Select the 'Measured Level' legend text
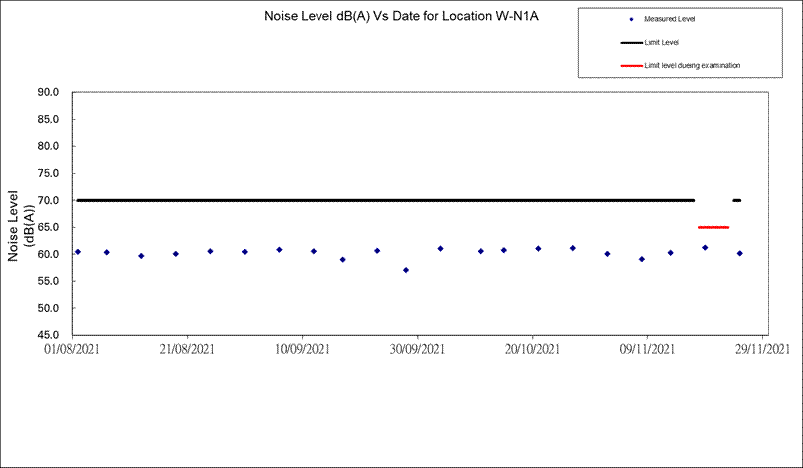 coord(670,19)
